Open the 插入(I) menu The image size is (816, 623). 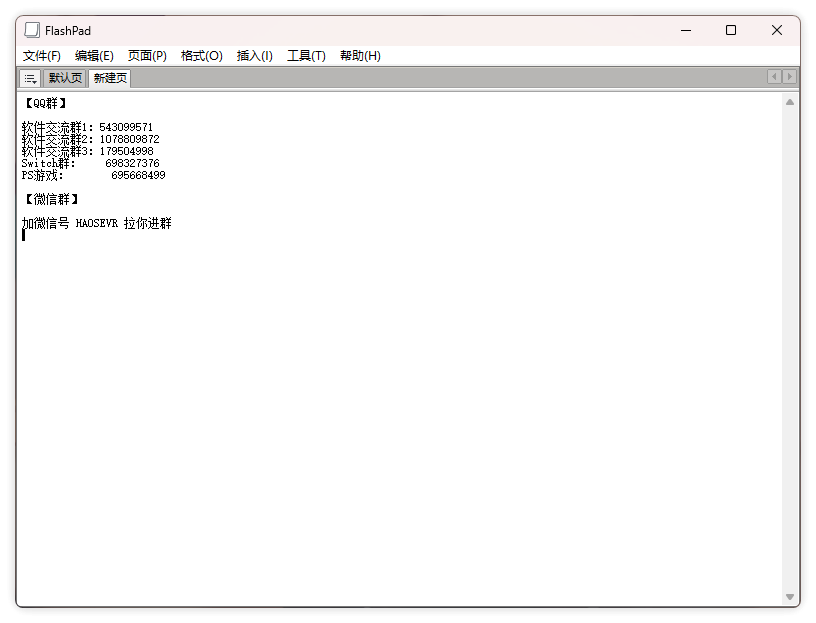pyautogui.click(x=254, y=56)
